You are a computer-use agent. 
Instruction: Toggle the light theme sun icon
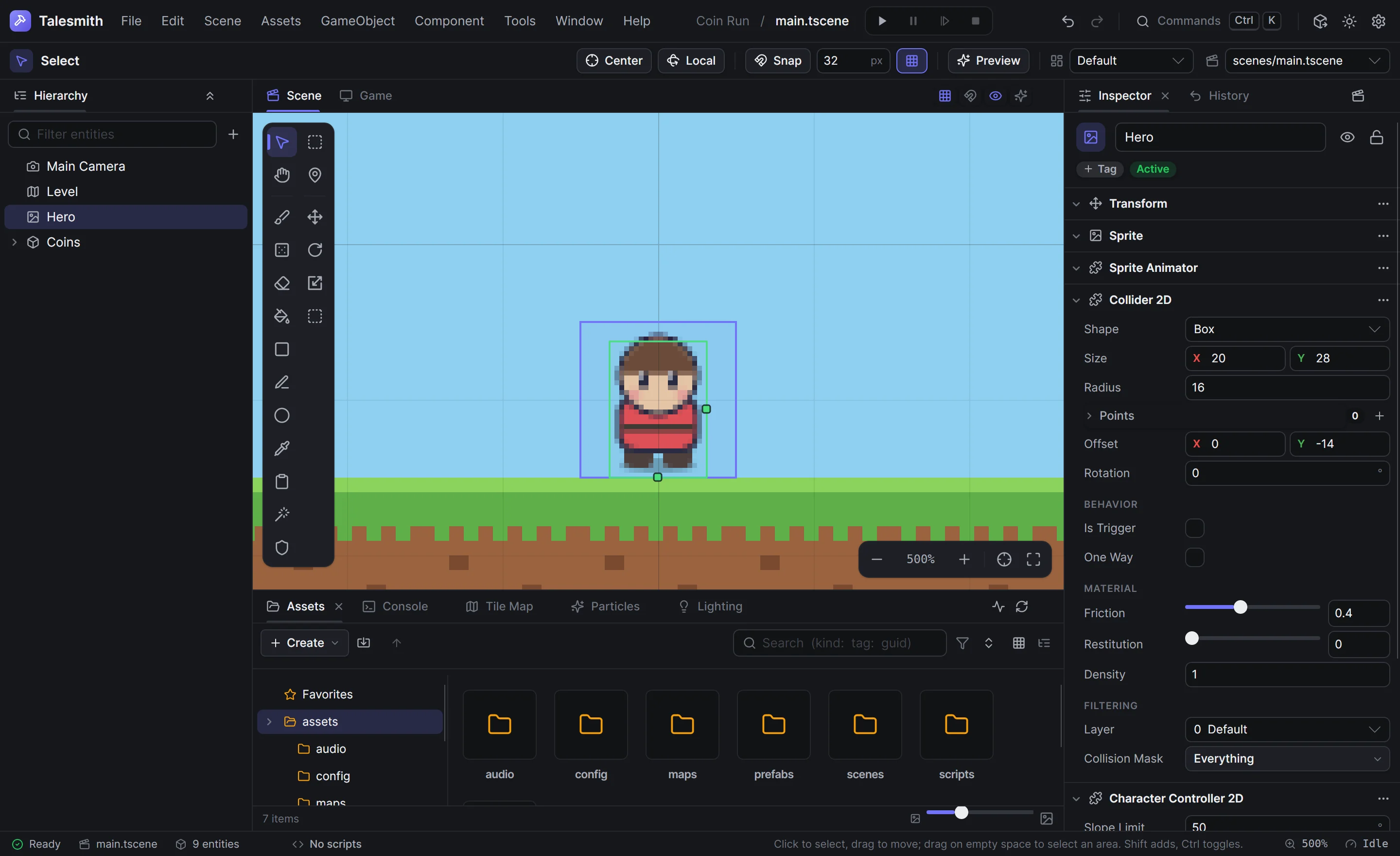tap(1349, 21)
